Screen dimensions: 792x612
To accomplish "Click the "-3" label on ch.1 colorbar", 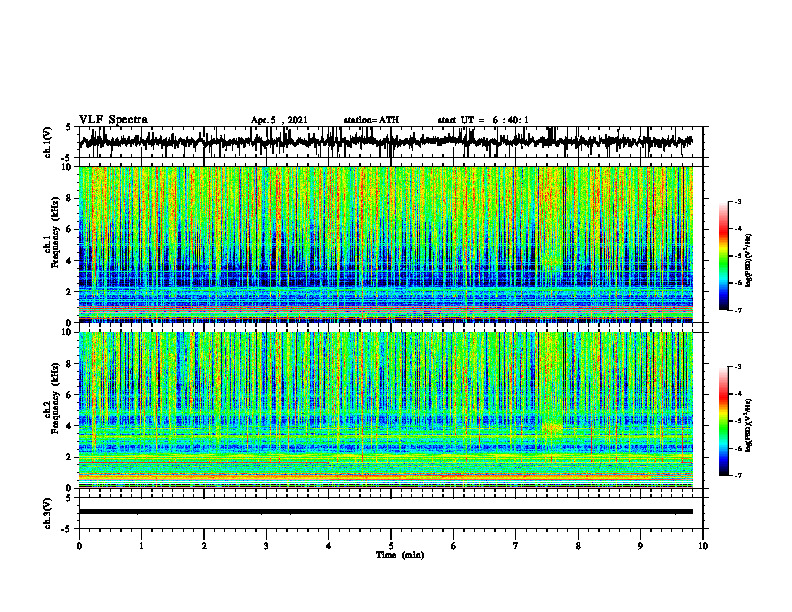I will click(x=737, y=201).
